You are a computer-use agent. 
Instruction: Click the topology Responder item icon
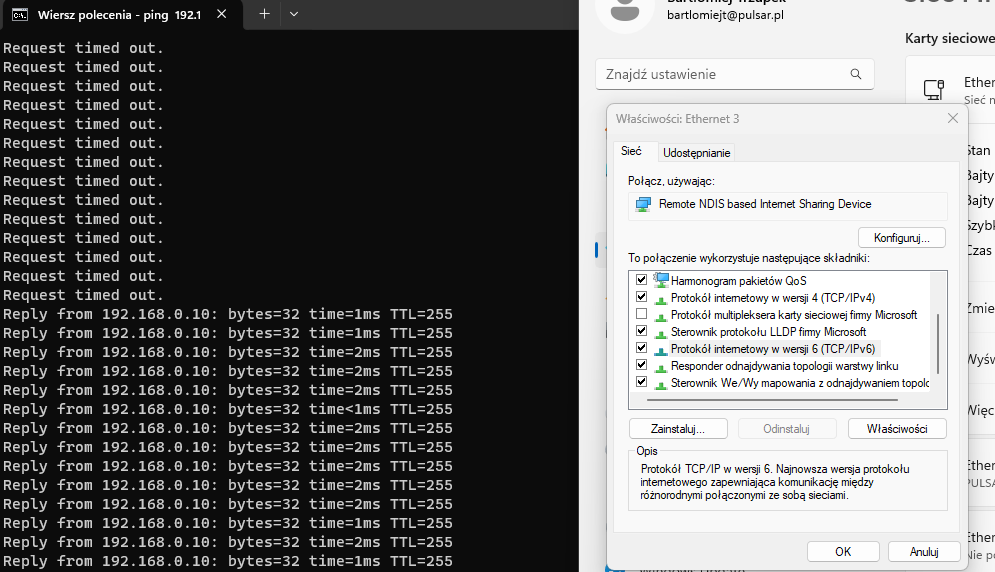[661, 367]
